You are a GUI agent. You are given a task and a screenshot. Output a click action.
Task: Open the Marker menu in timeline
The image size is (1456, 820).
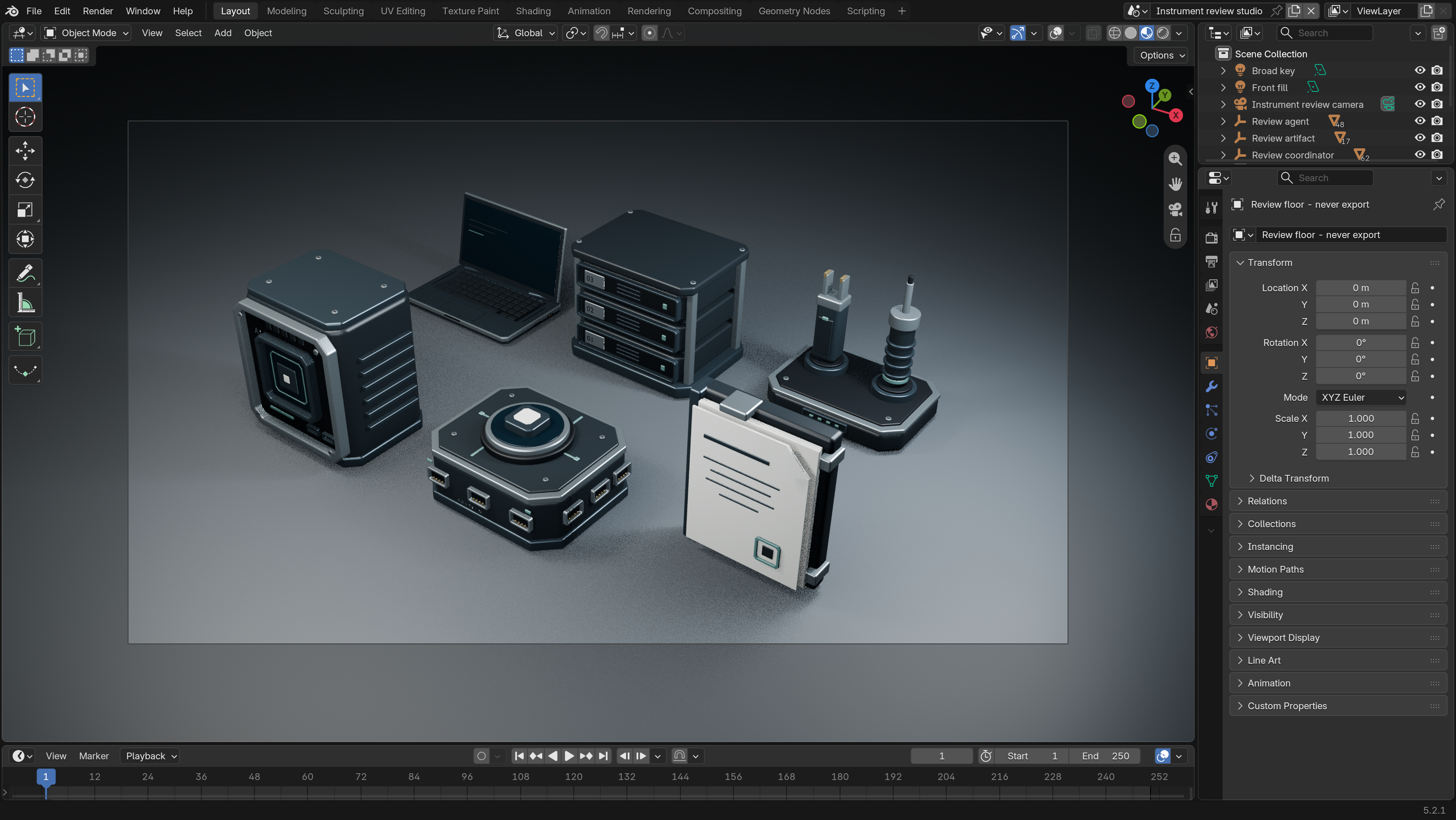click(x=94, y=756)
